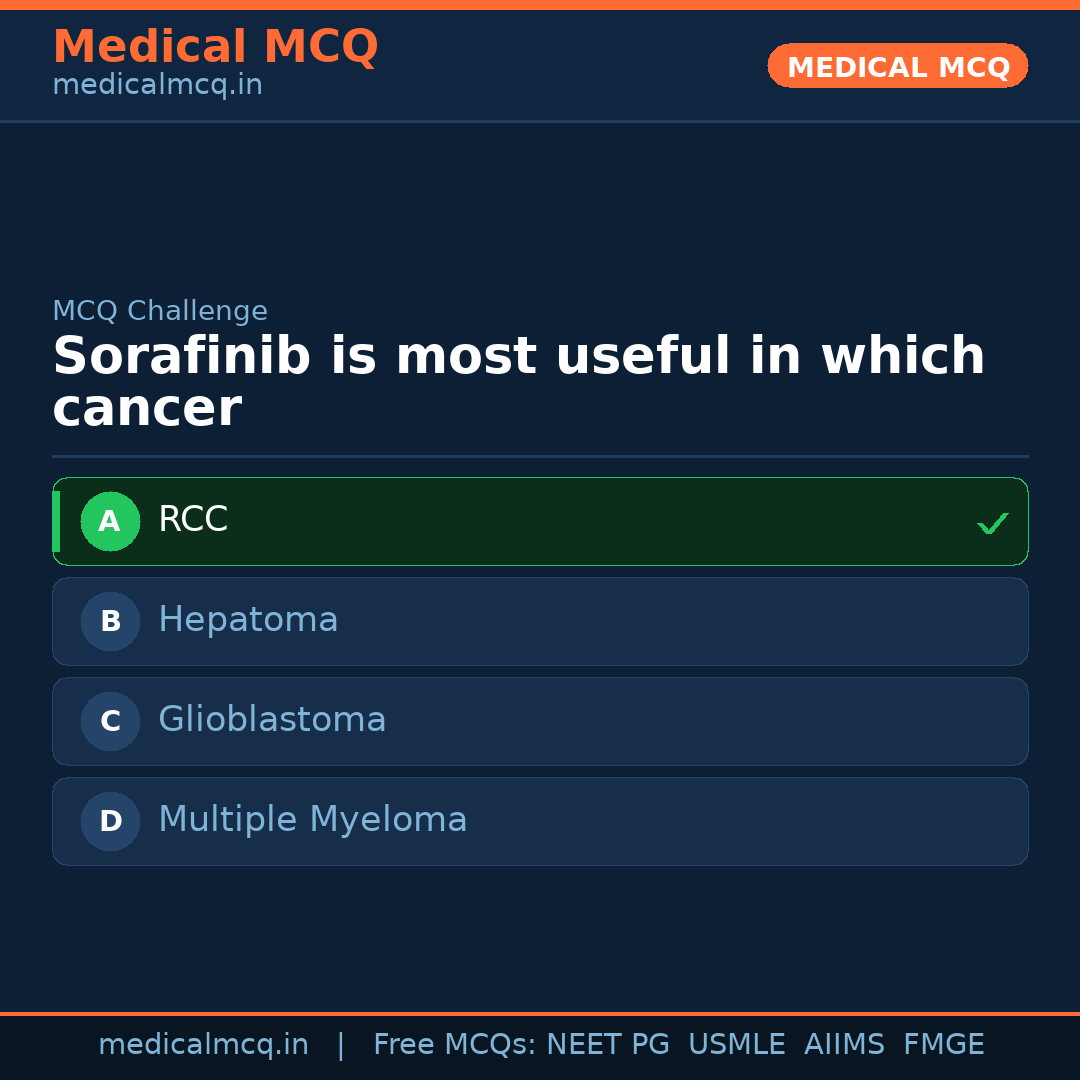The width and height of the screenshot is (1080, 1080).
Task: Choose the Glioblastoma answer option
Action: pyautogui.click(x=540, y=721)
